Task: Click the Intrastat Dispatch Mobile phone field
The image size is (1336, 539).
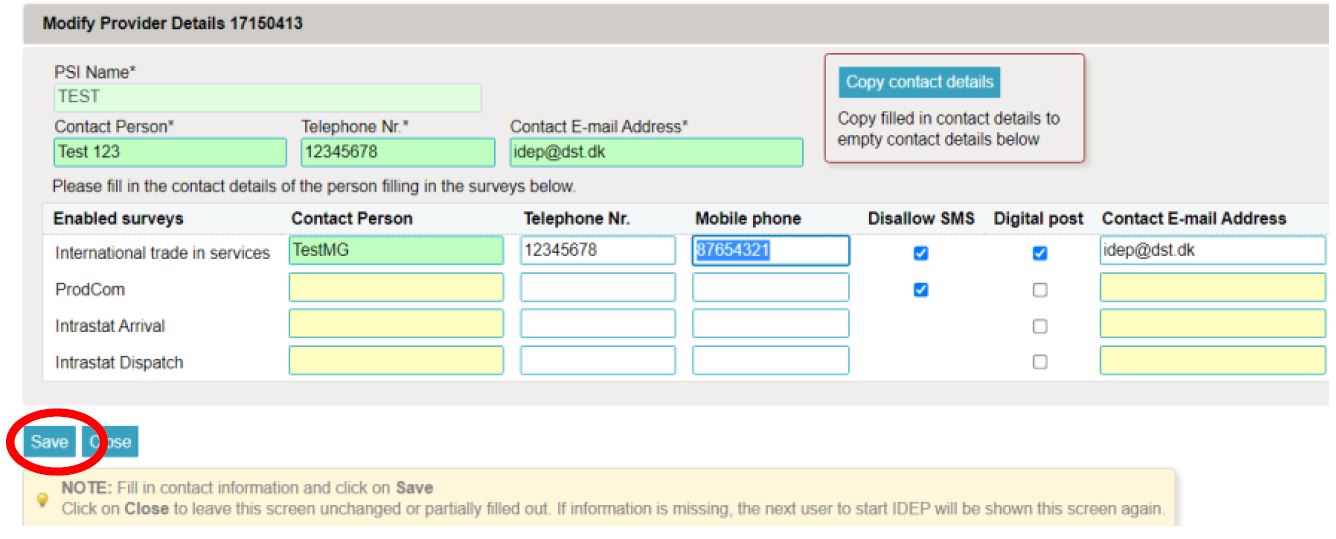Action: pos(770,360)
